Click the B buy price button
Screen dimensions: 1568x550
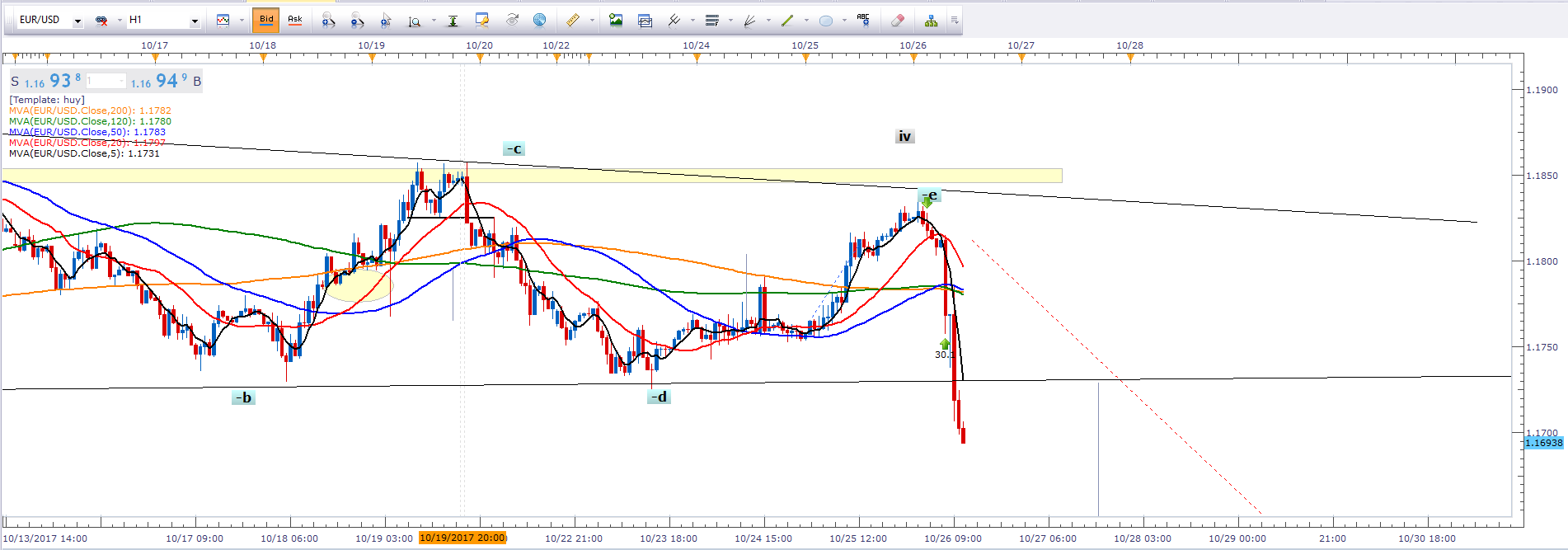tap(197, 81)
